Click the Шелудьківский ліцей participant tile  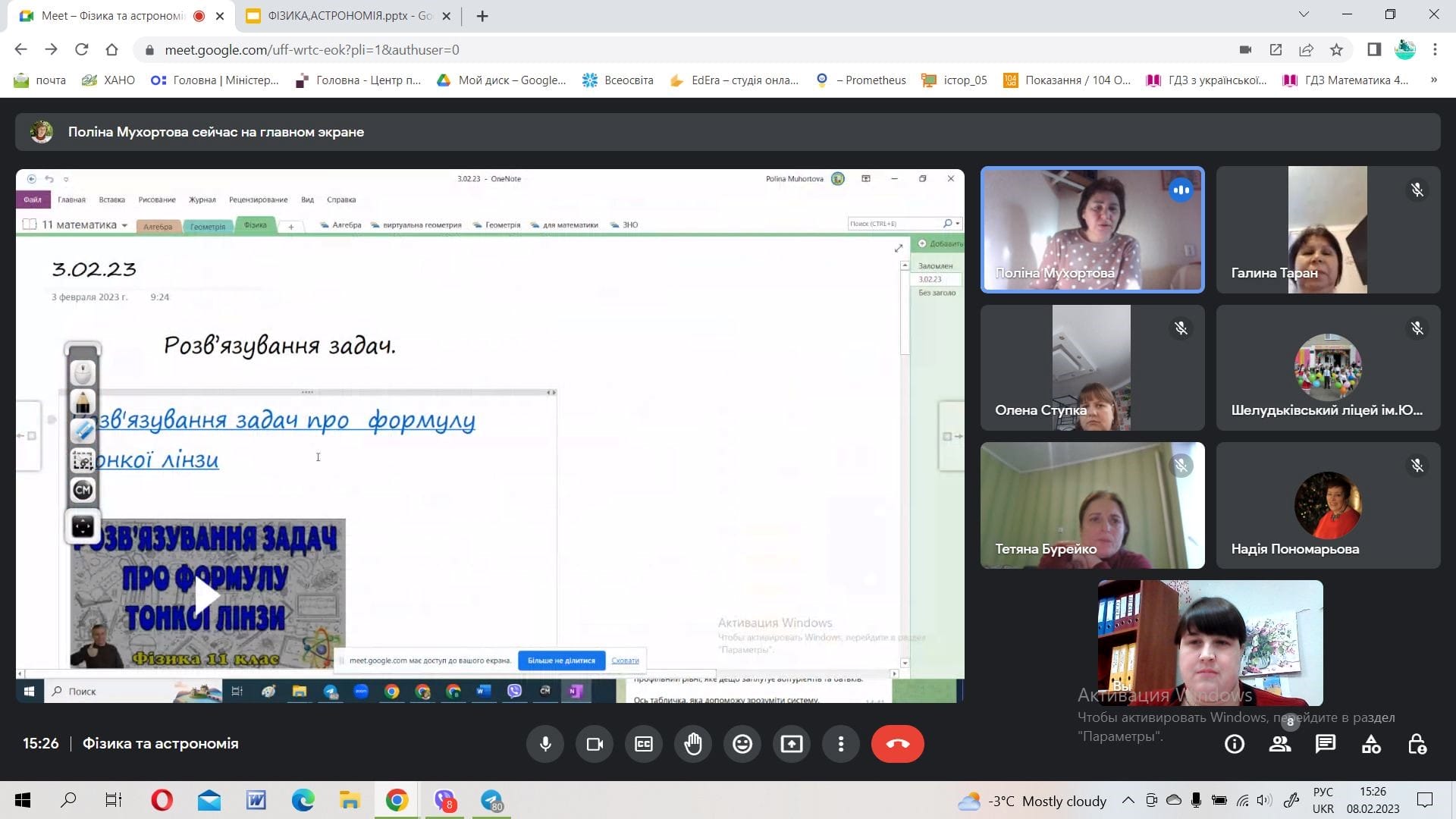point(1328,368)
